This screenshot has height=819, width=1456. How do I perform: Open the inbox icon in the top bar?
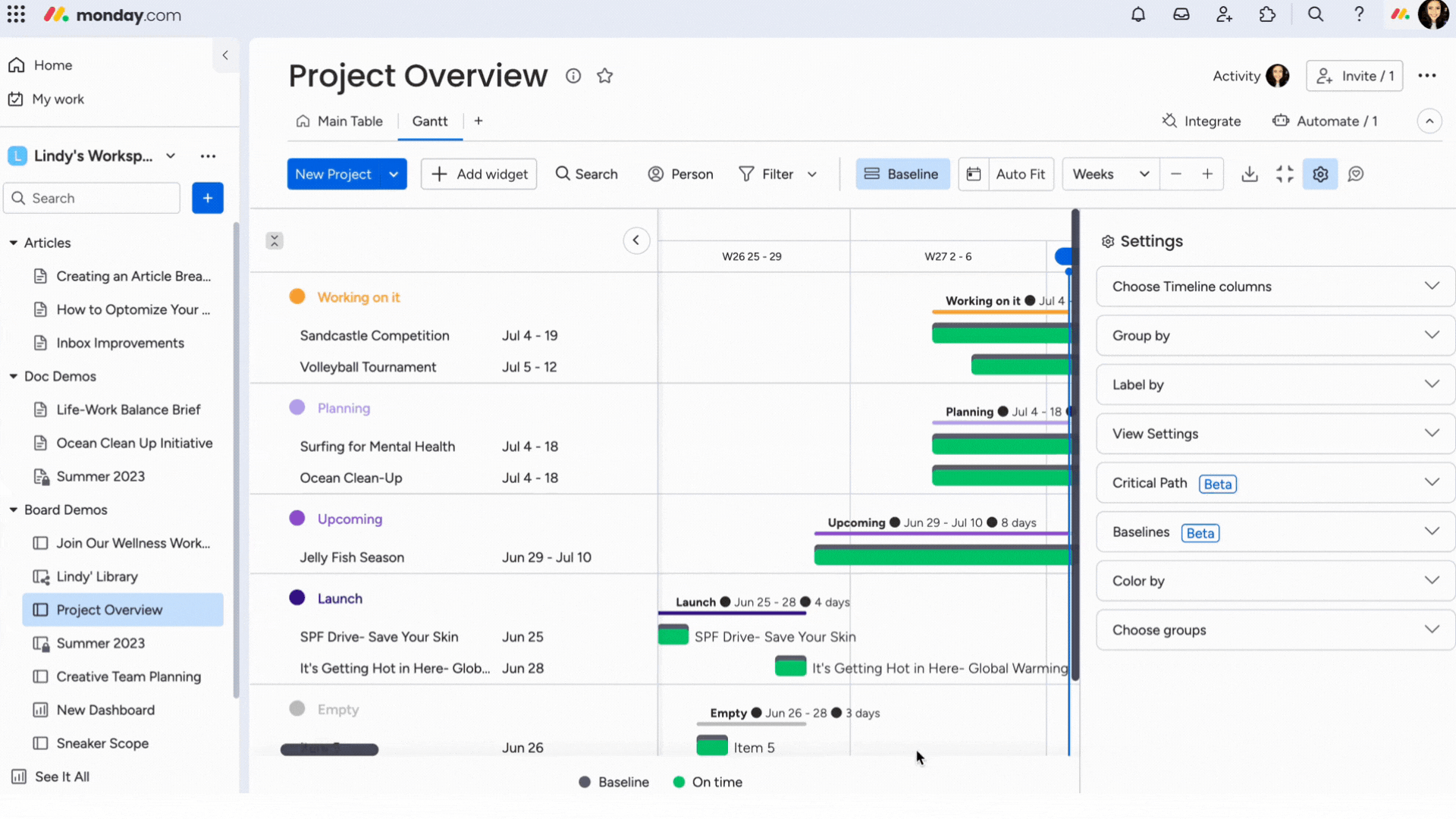[1181, 14]
